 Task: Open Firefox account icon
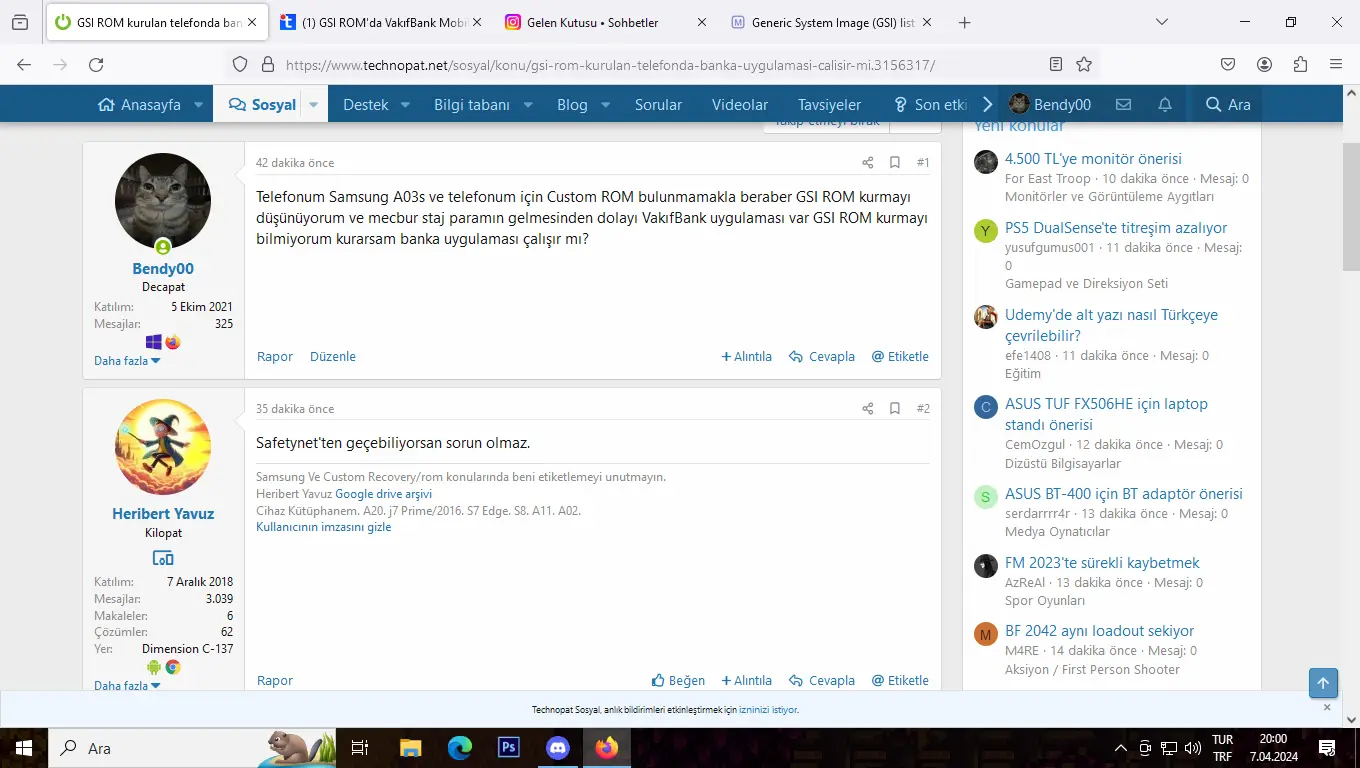[x=1264, y=64]
